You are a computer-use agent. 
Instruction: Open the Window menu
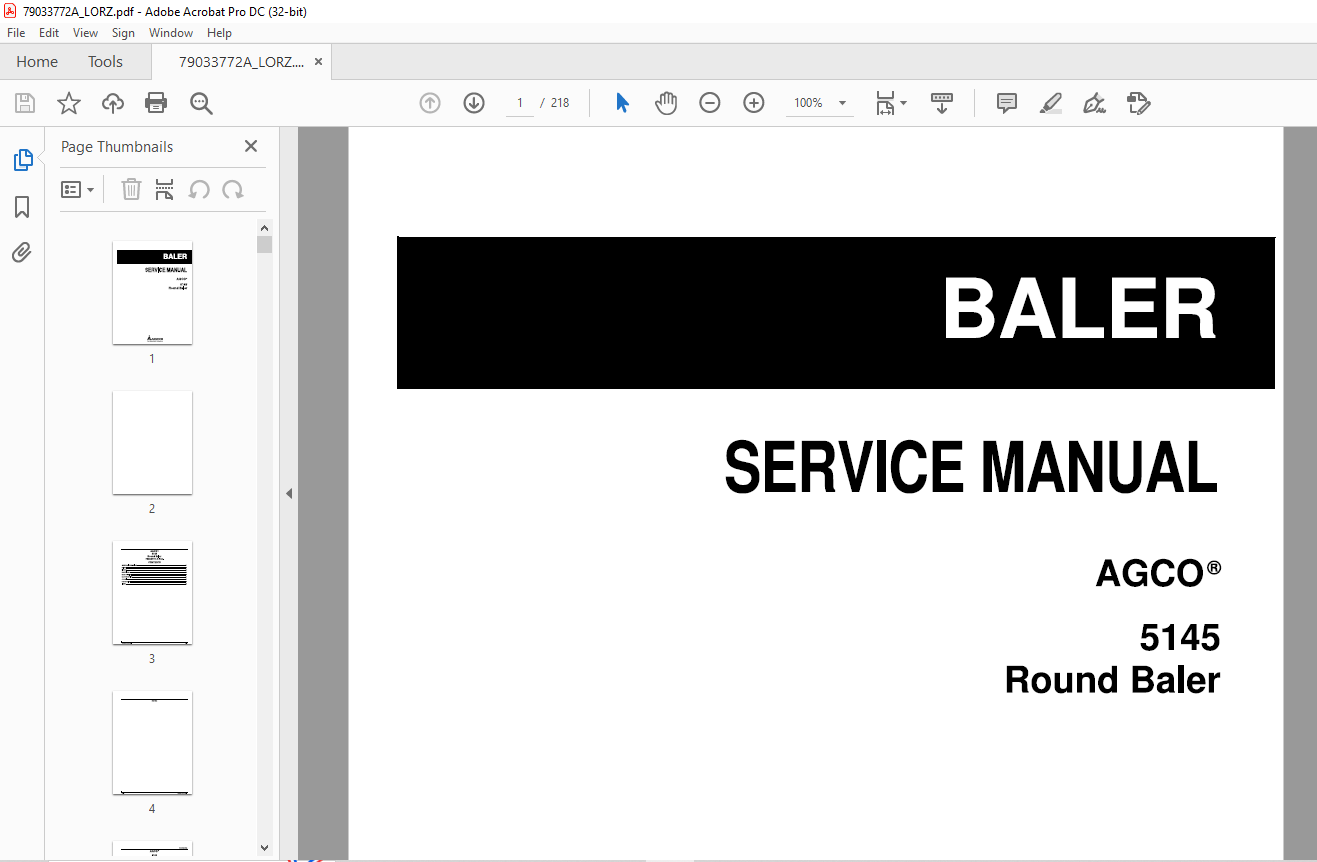171,33
